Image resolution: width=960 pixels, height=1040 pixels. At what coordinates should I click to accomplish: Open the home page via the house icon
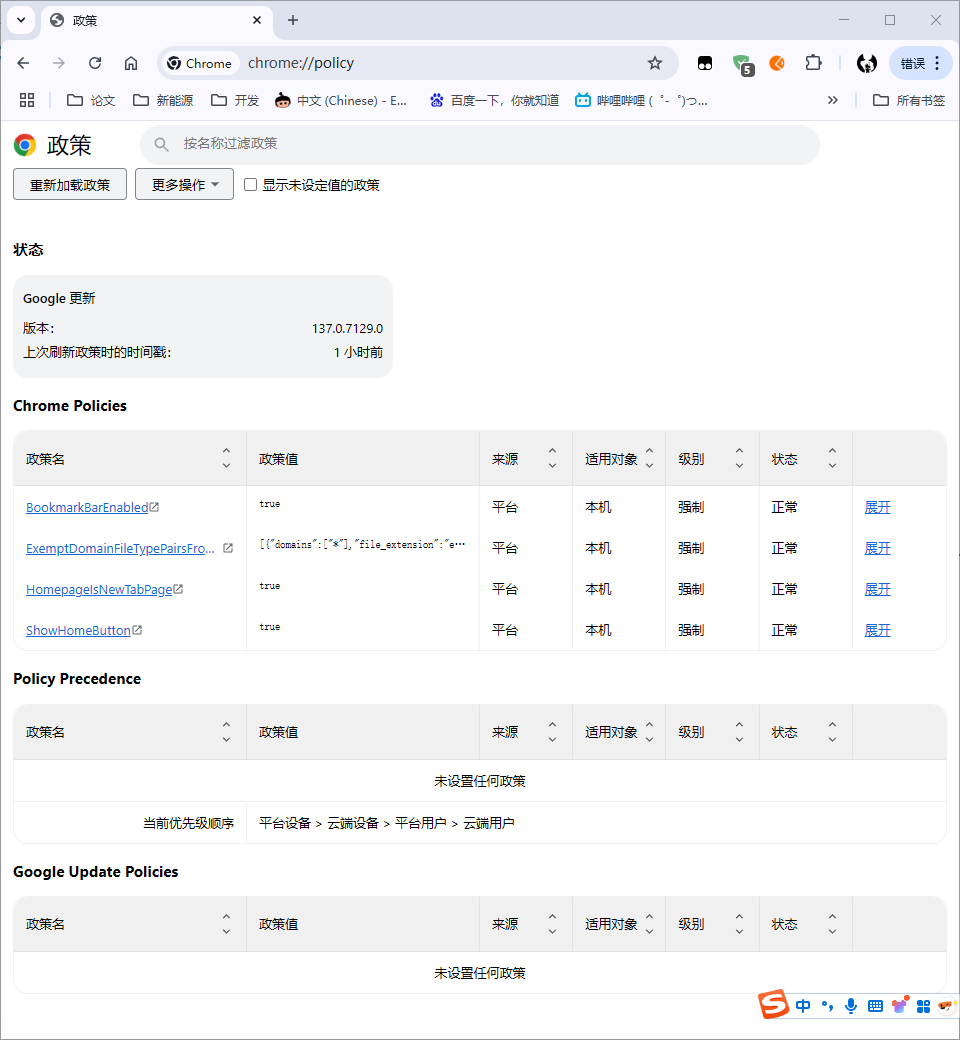[x=131, y=63]
